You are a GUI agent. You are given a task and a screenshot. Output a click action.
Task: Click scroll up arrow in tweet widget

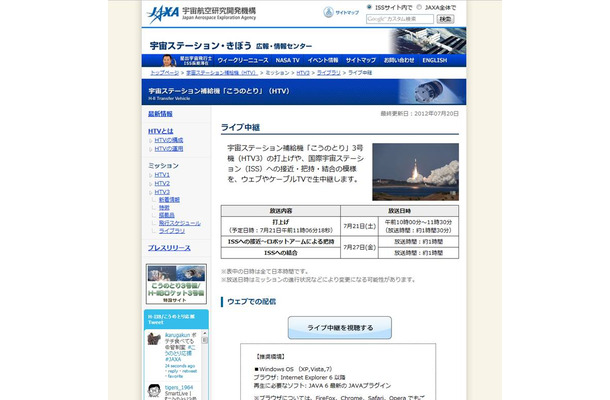(205, 333)
